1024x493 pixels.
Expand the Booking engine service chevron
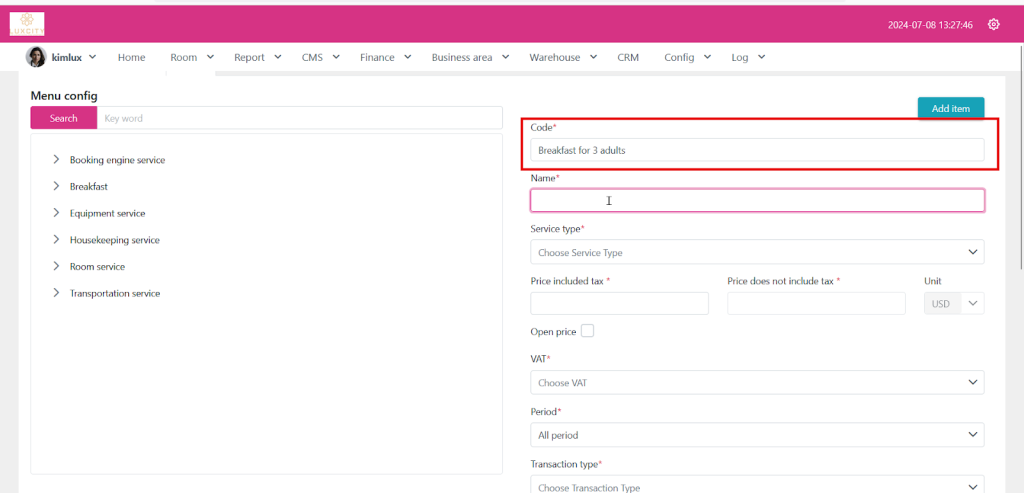(56, 160)
